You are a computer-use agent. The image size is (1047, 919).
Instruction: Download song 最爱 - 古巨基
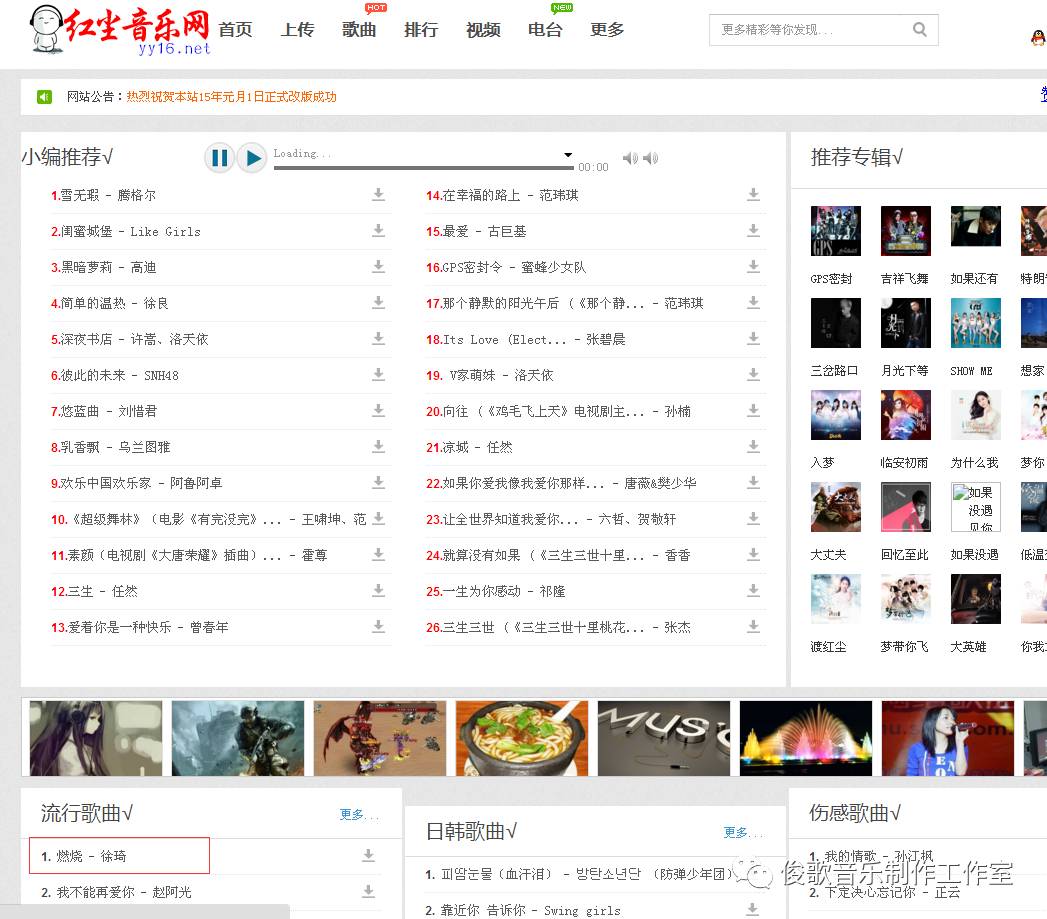tap(753, 230)
